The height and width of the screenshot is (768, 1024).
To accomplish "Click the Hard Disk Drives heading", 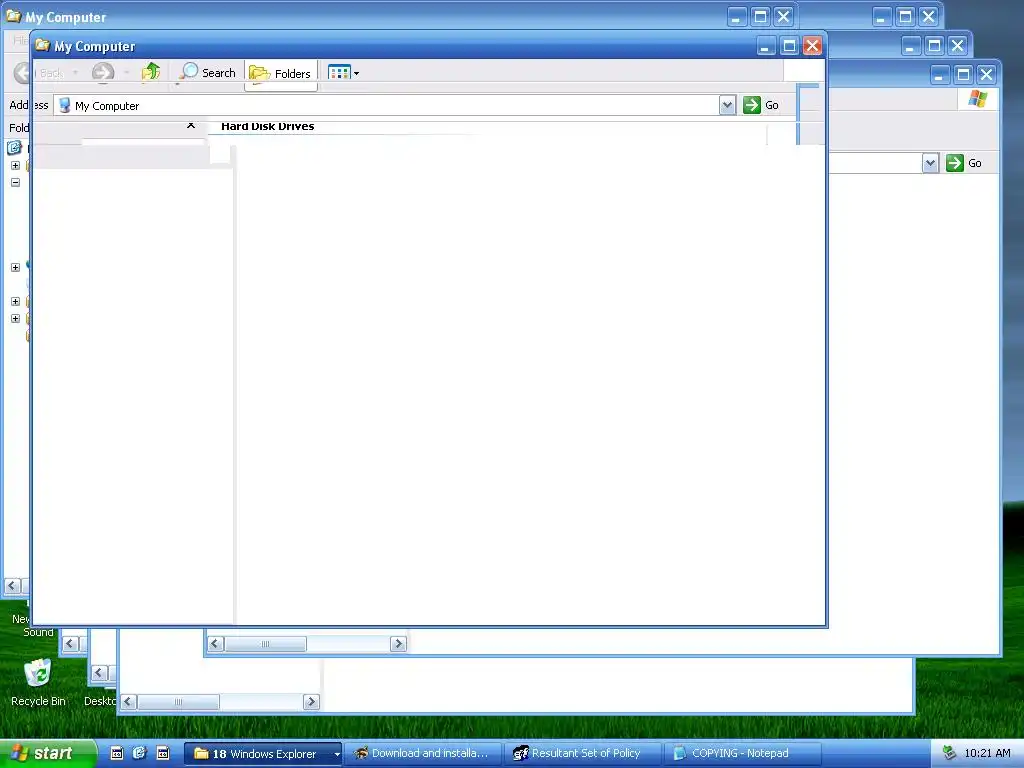I will pyautogui.click(x=267, y=126).
